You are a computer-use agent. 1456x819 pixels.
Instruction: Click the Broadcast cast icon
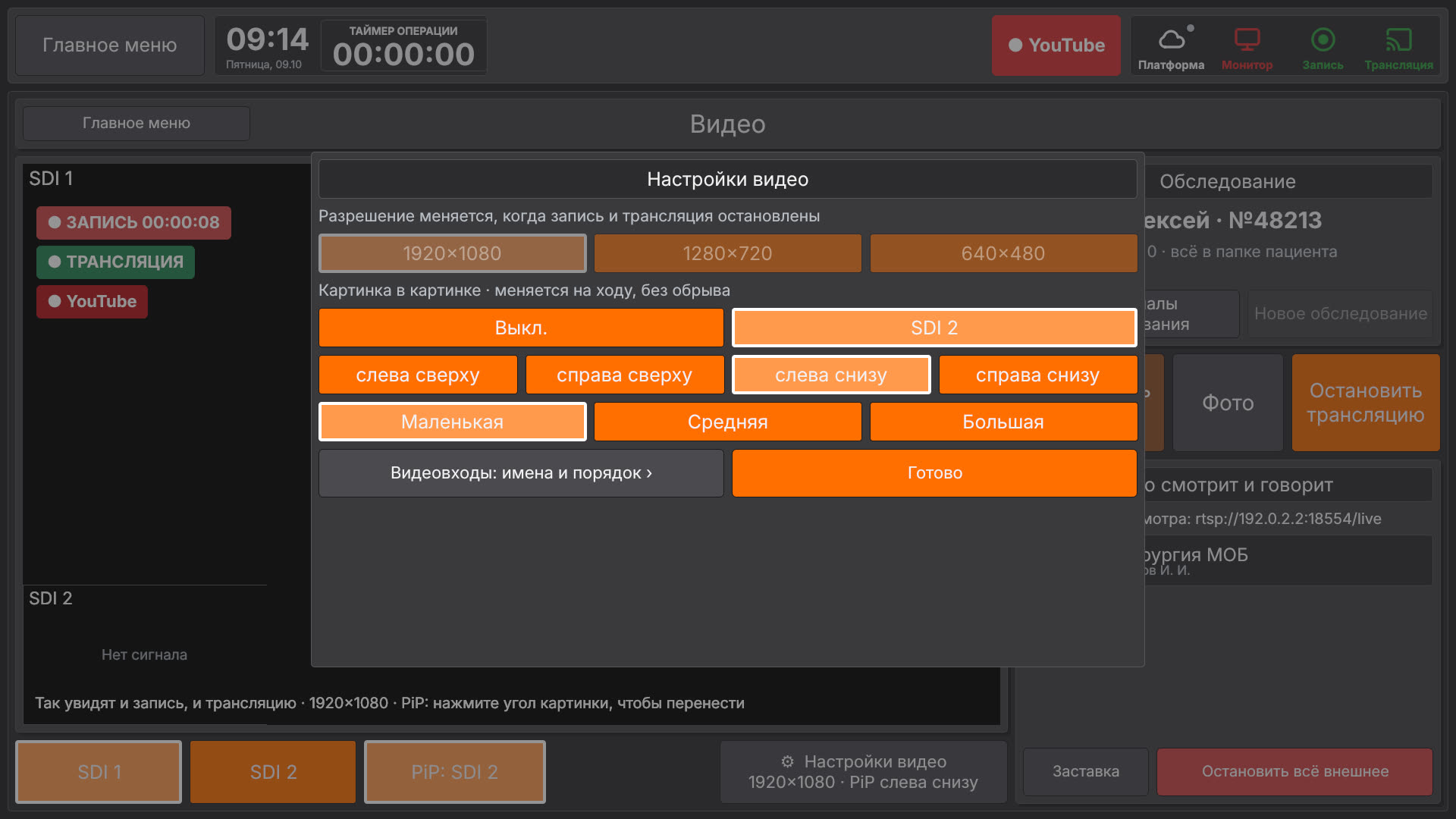pyautogui.click(x=1398, y=47)
